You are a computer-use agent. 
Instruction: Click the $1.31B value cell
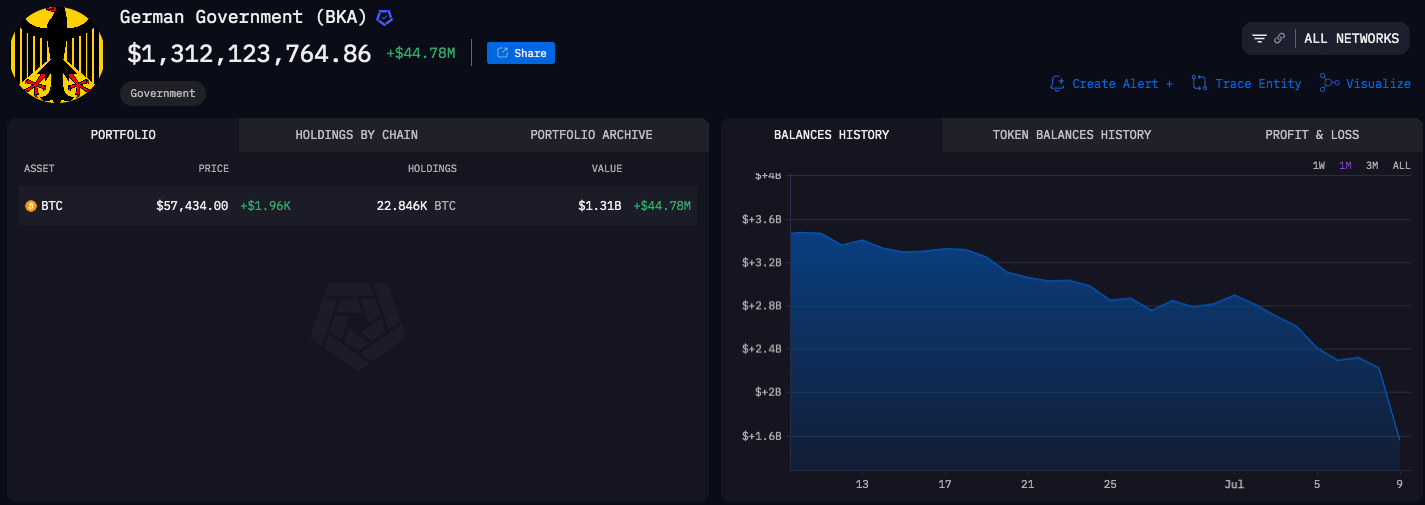[x=600, y=206]
